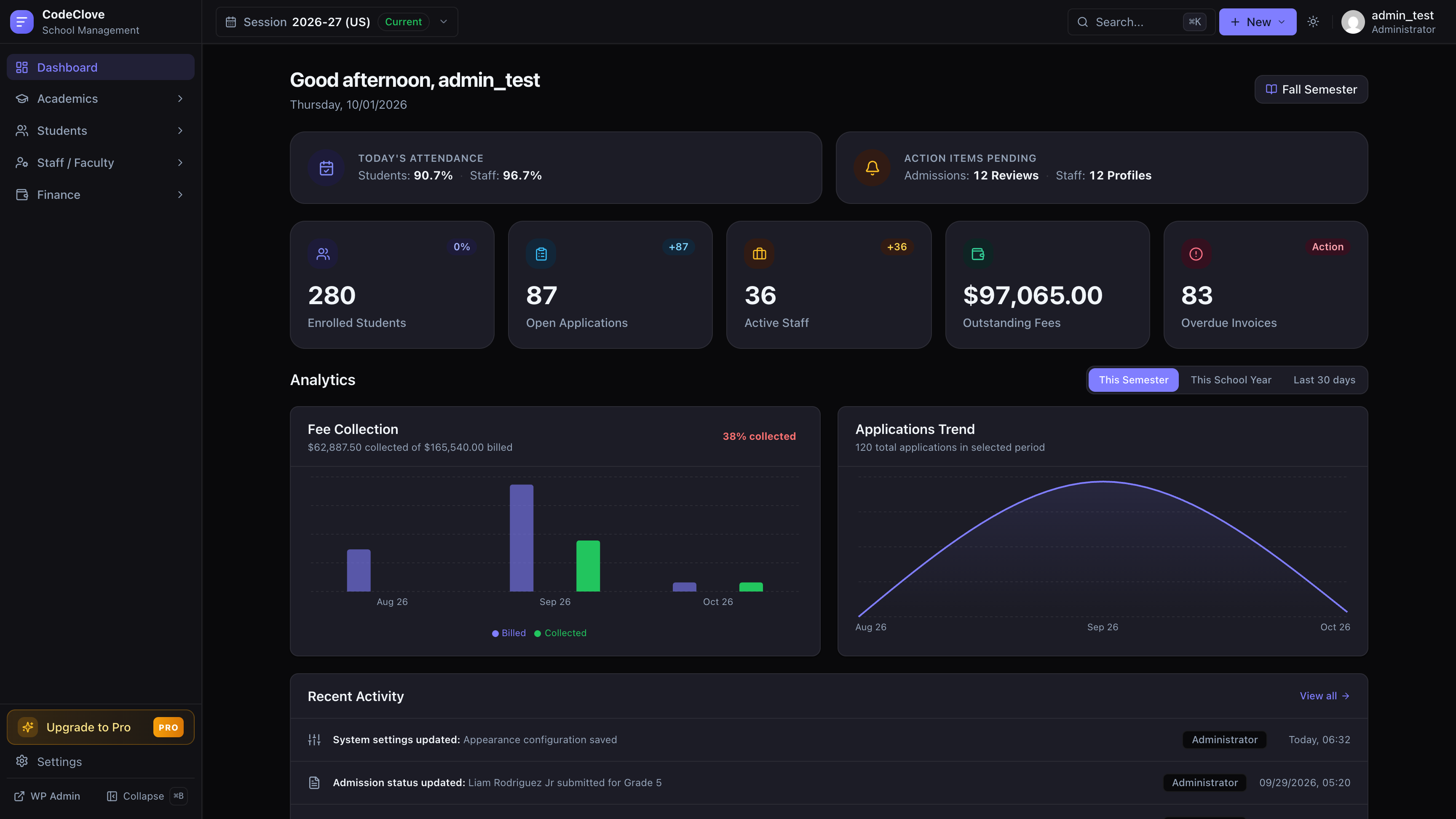Click the Settings gear icon
This screenshot has height=819, width=1456.
(22, 761)
